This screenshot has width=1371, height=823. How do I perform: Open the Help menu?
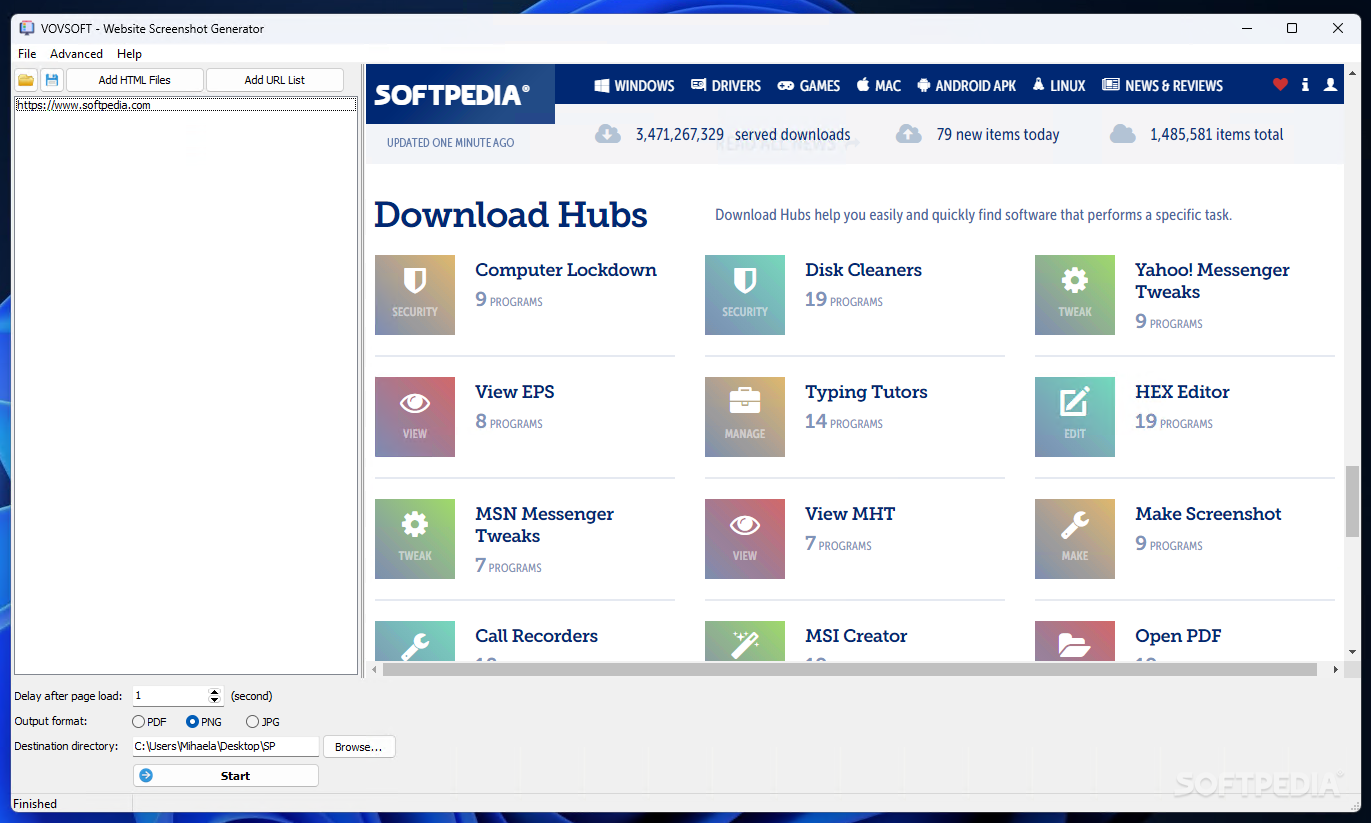129,54
